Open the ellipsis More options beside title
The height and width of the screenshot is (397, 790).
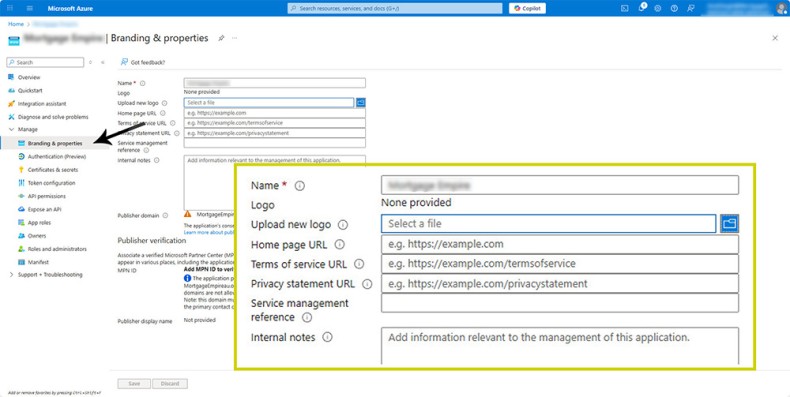[x=235, y=38]
